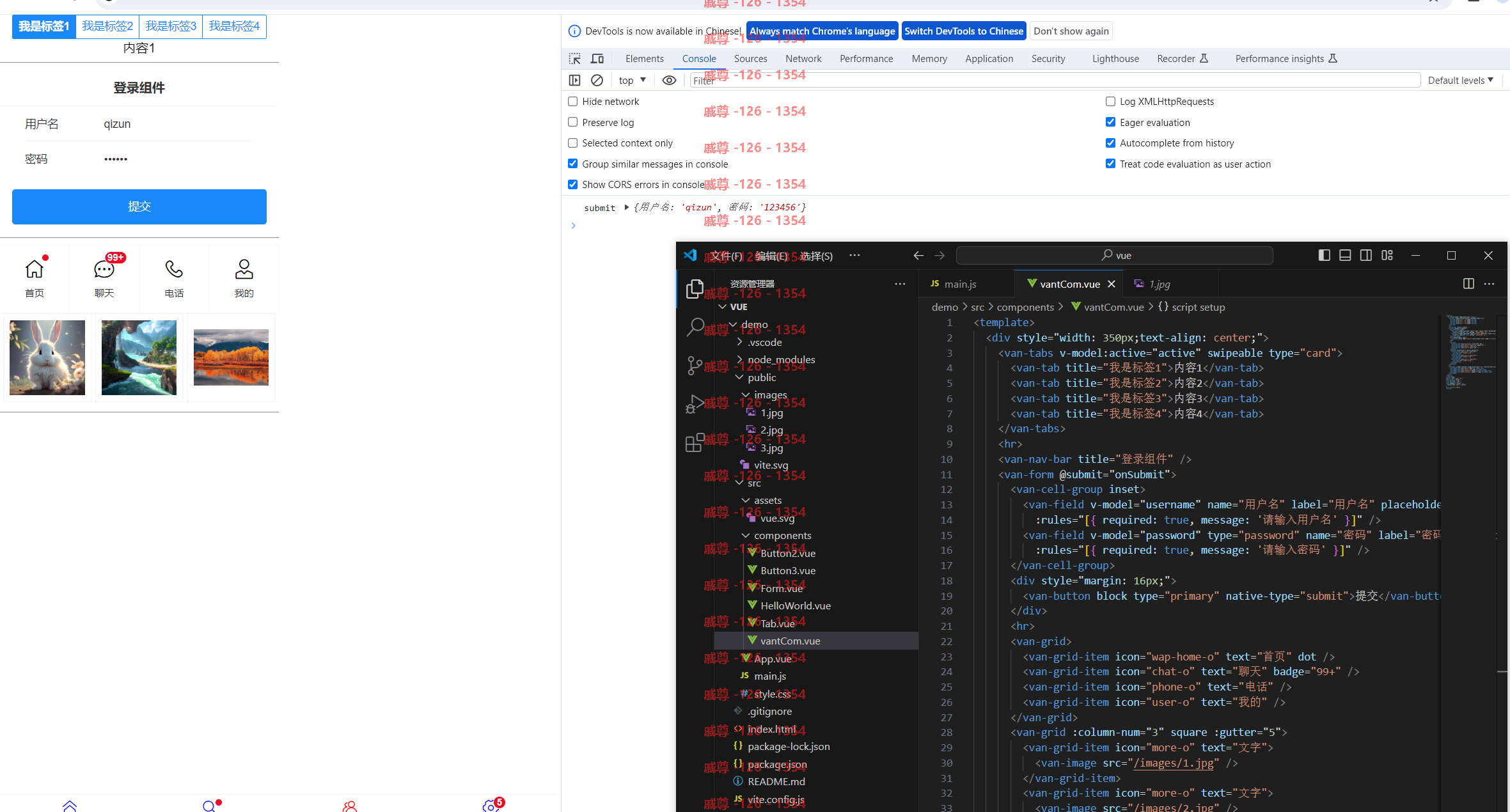1510x812 pixels.
Task: Toggle the device toolbar icon in DevTools
Action: 597,59
